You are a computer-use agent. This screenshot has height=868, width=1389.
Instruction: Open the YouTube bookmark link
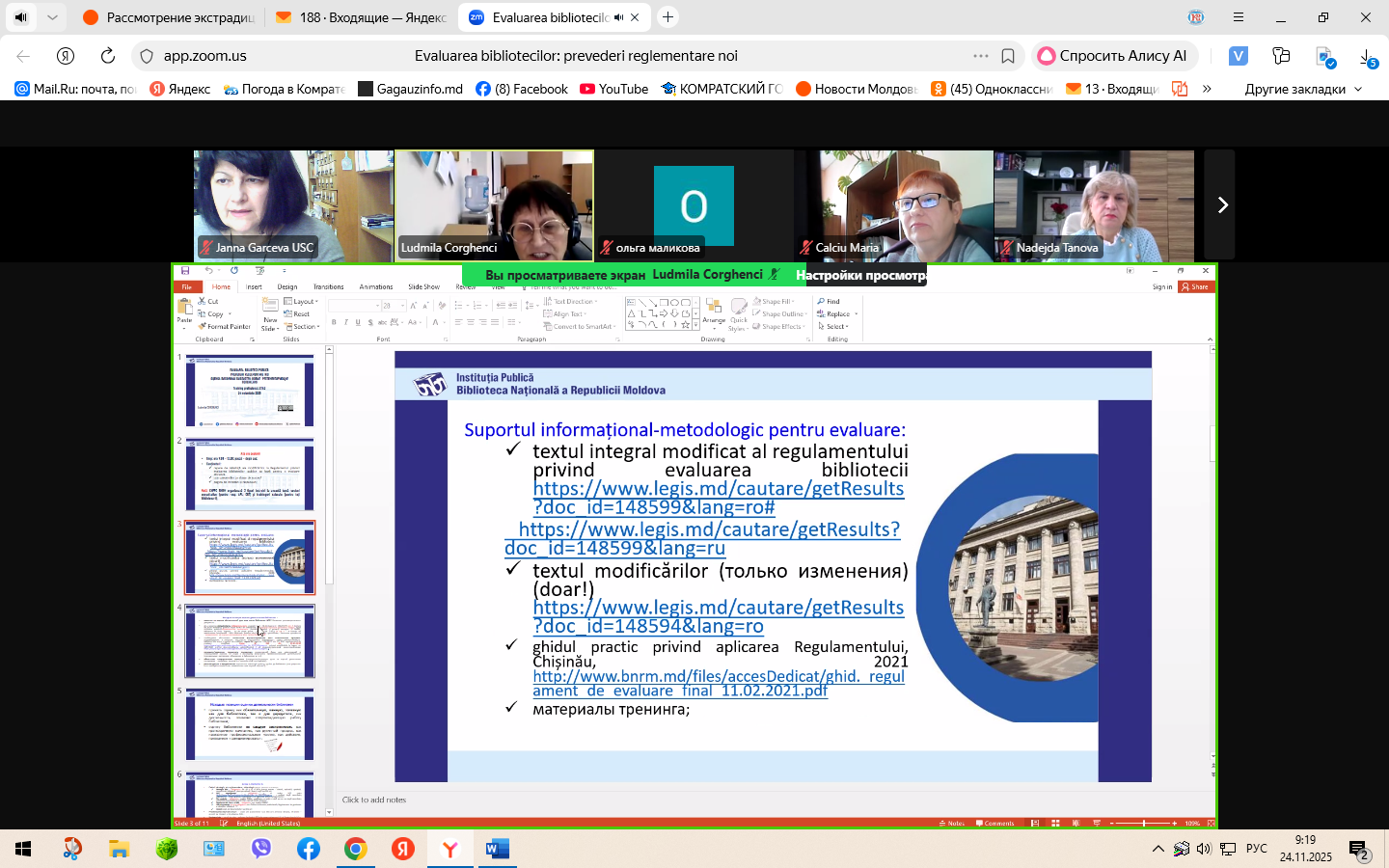pos(613,89)
